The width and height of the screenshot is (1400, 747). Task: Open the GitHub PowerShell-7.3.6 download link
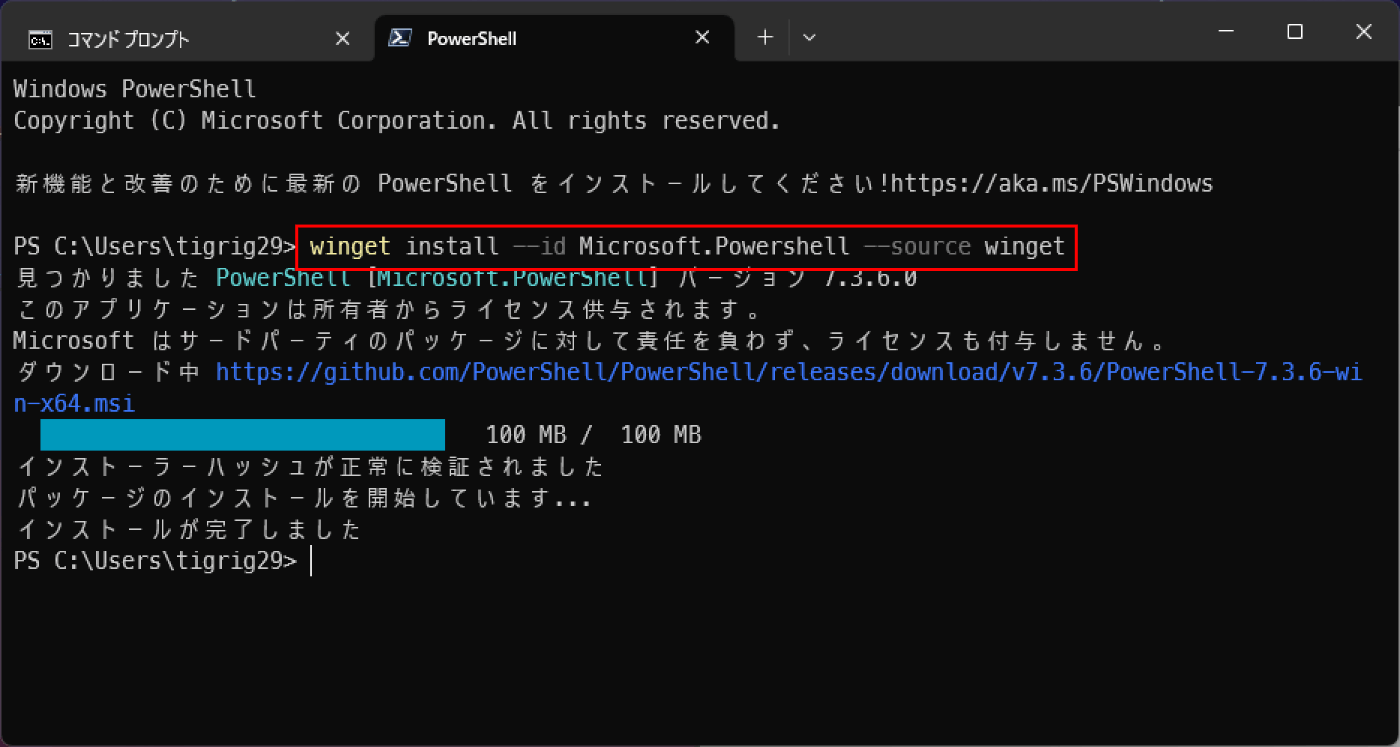[x=689, y=387]
